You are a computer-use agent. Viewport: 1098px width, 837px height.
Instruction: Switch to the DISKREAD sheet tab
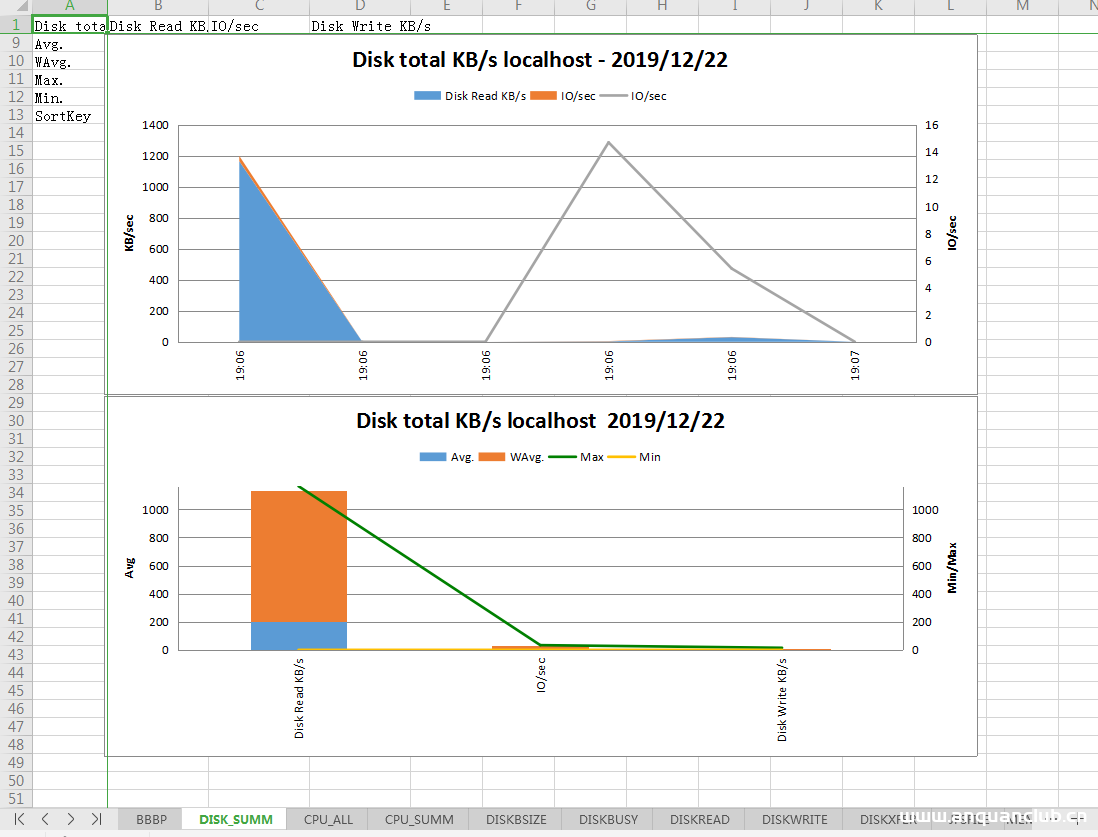coord(700,819)
